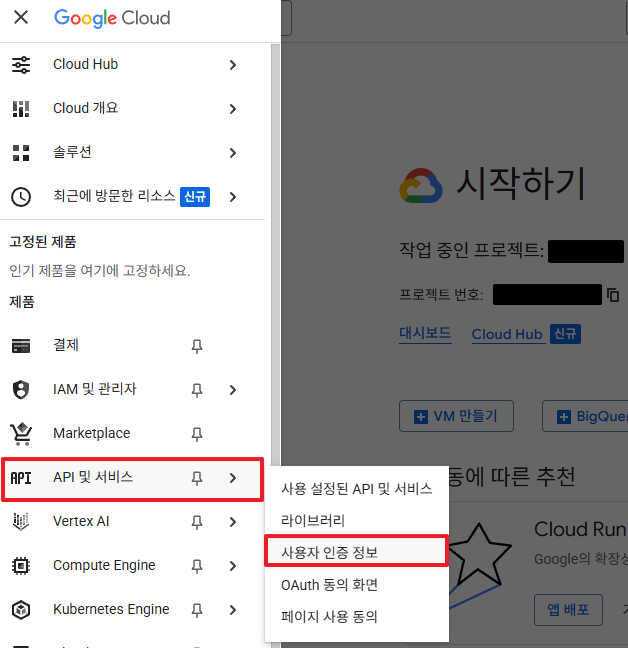Open the Cloud Hub menu label
Image resolution: width=628 pixels, height=648 pixels.
pyautogui.click(x=86, y=64)
